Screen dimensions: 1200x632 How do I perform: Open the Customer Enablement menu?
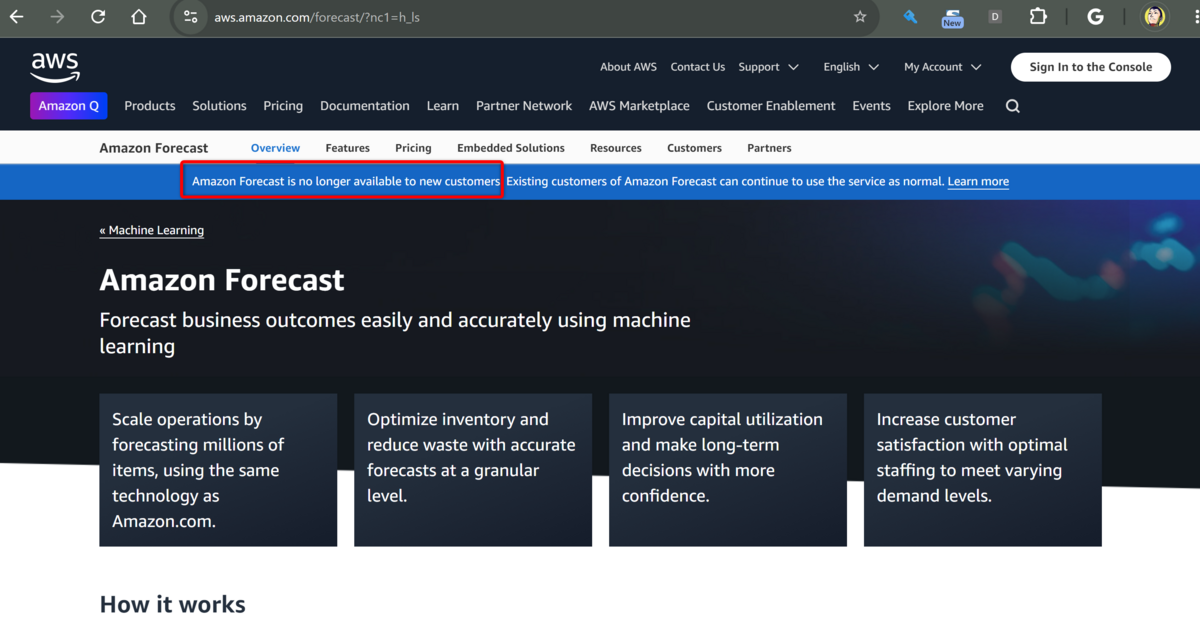771,106
